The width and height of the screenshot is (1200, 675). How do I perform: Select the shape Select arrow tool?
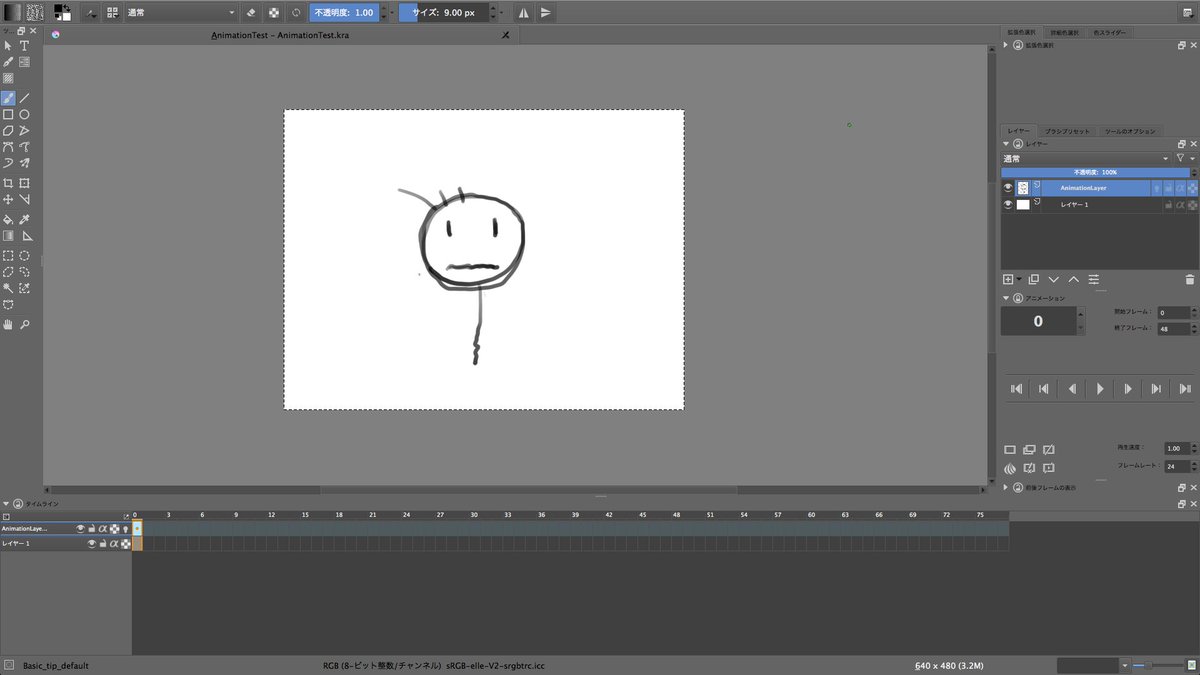coord(8,46)
